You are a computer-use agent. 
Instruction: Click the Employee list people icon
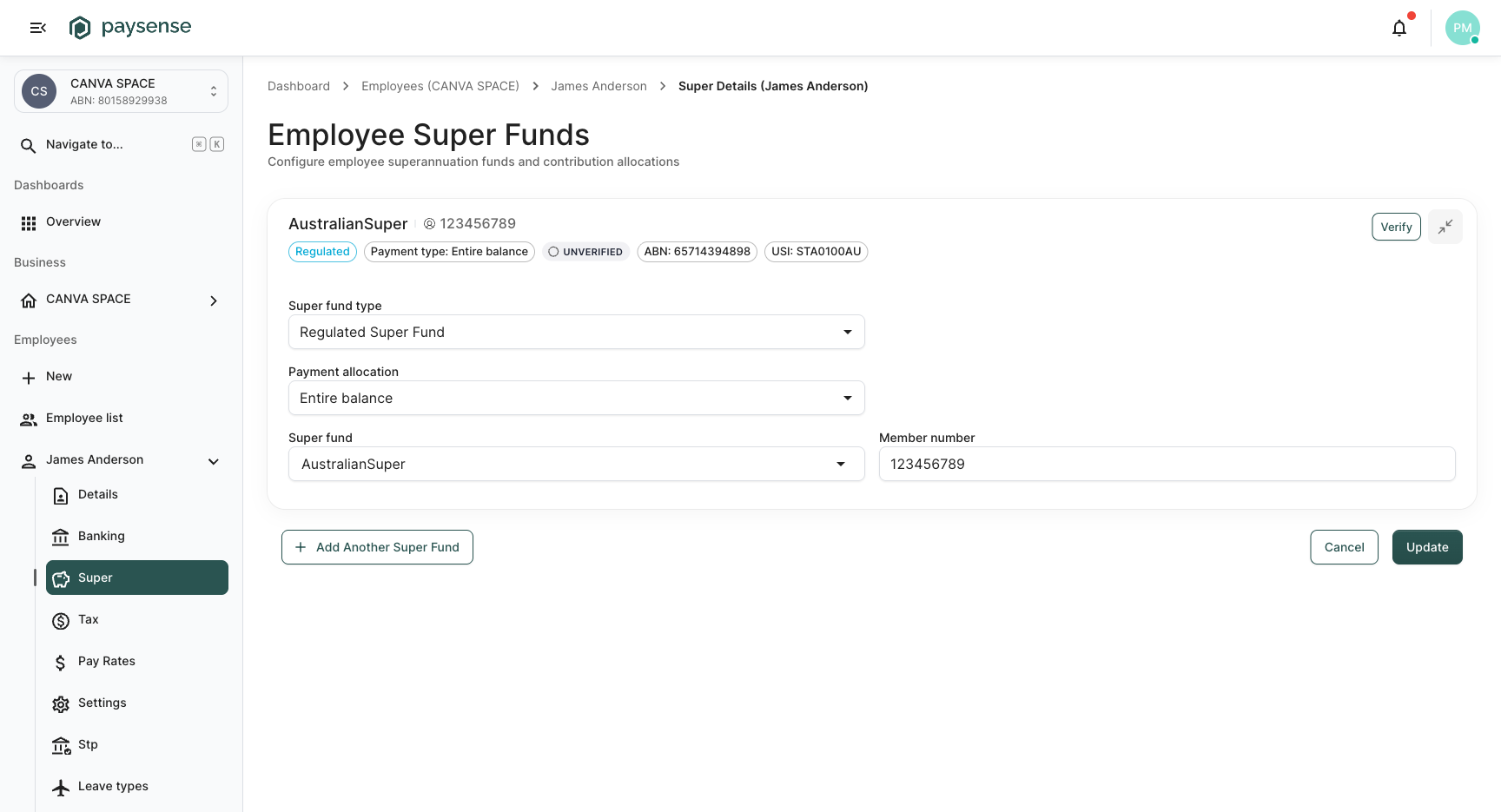click(x=29, y=419)
